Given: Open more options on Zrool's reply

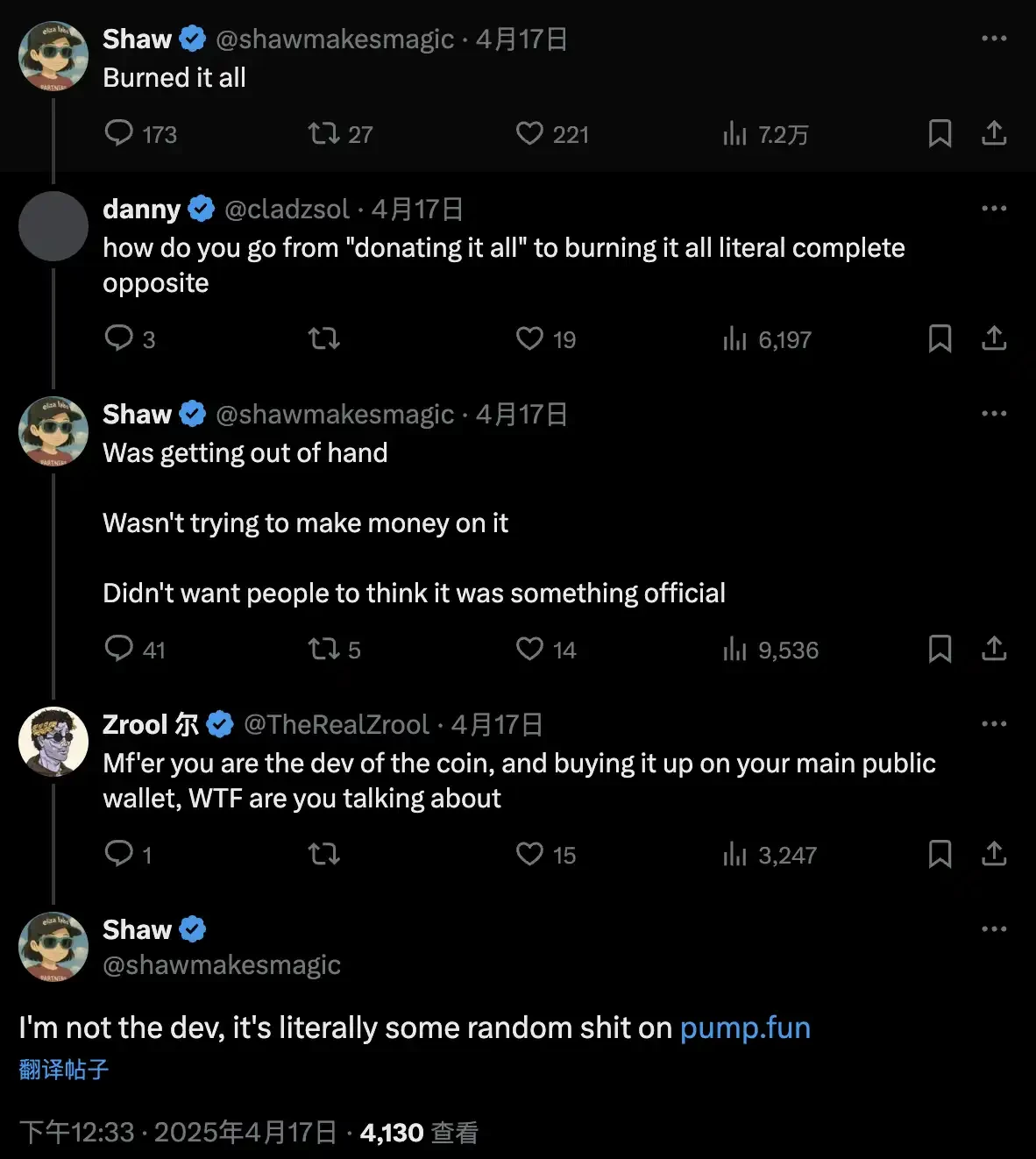Looking at the screenshot, I should click(x=994, y=724).
